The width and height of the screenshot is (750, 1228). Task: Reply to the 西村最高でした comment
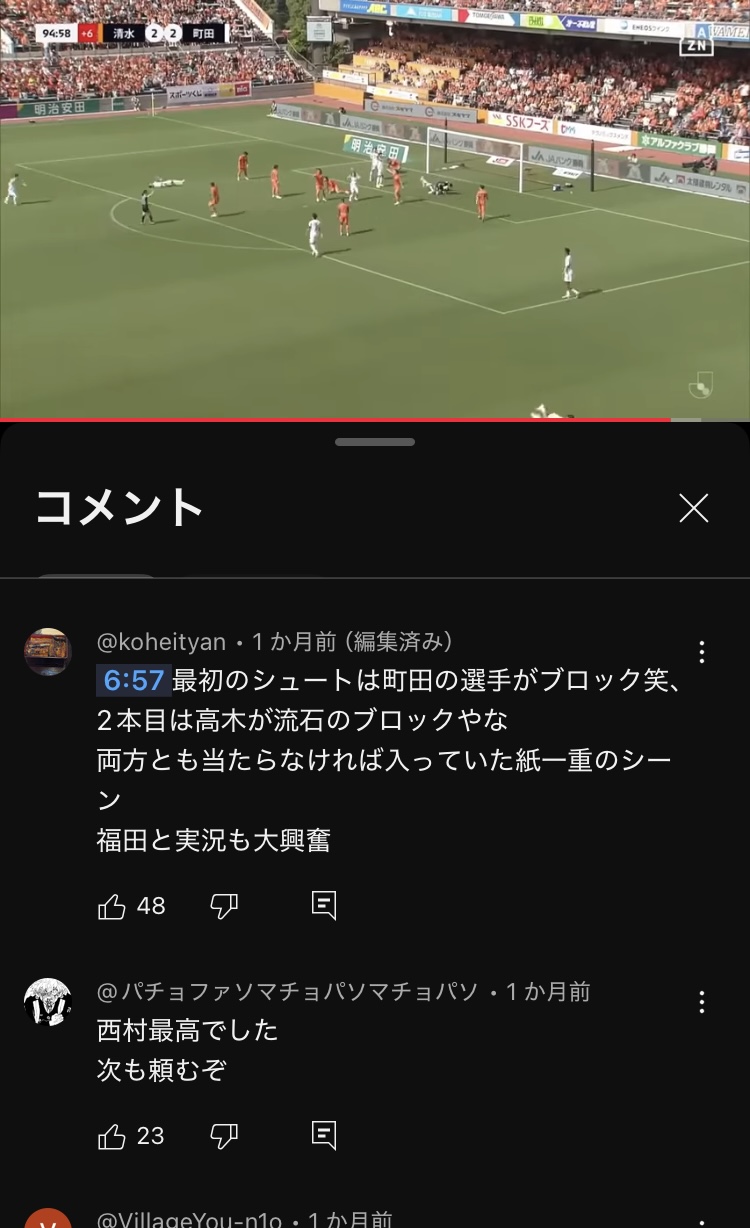click(x=324, y=1136)
